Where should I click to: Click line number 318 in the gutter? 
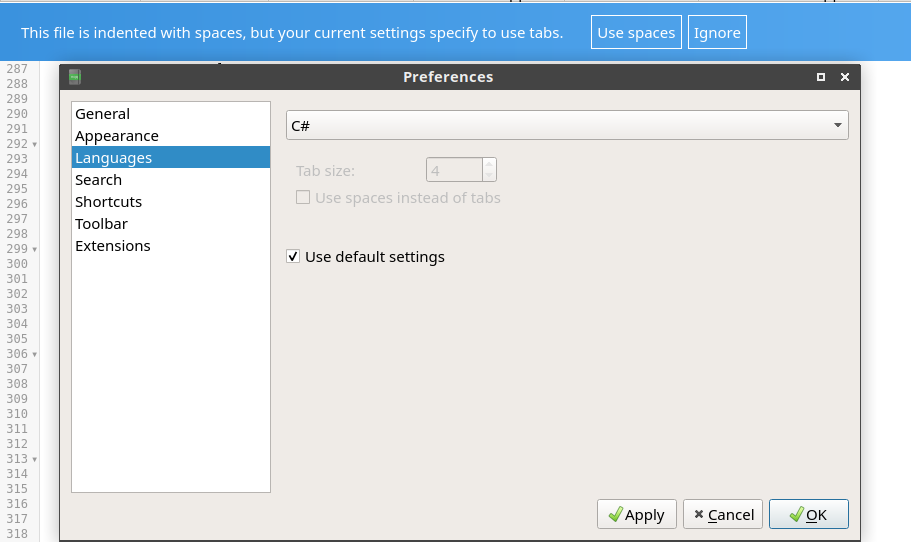(17, 533)
